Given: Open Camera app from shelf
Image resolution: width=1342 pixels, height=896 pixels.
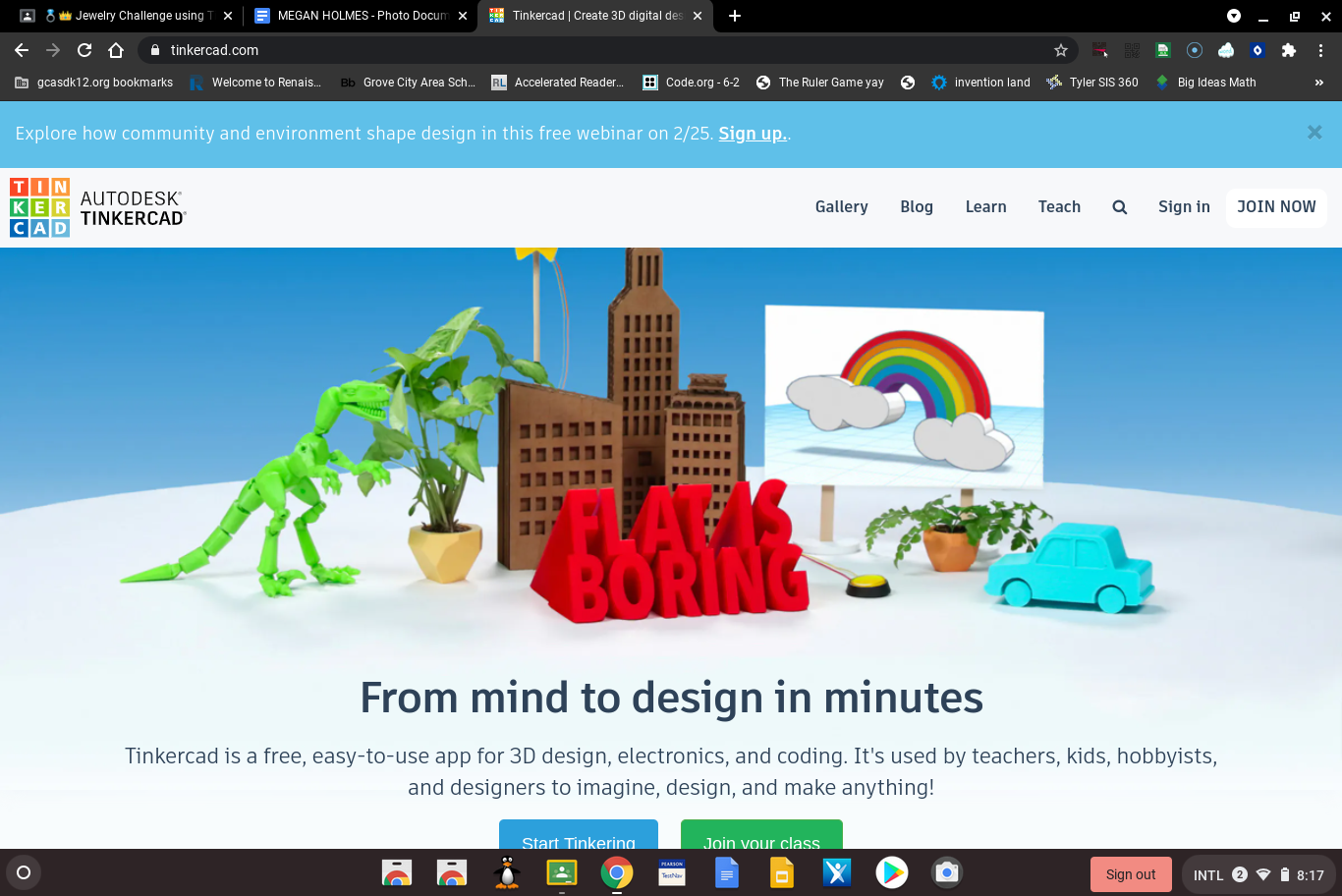Looking at the screenshot, I should [947, 872].
